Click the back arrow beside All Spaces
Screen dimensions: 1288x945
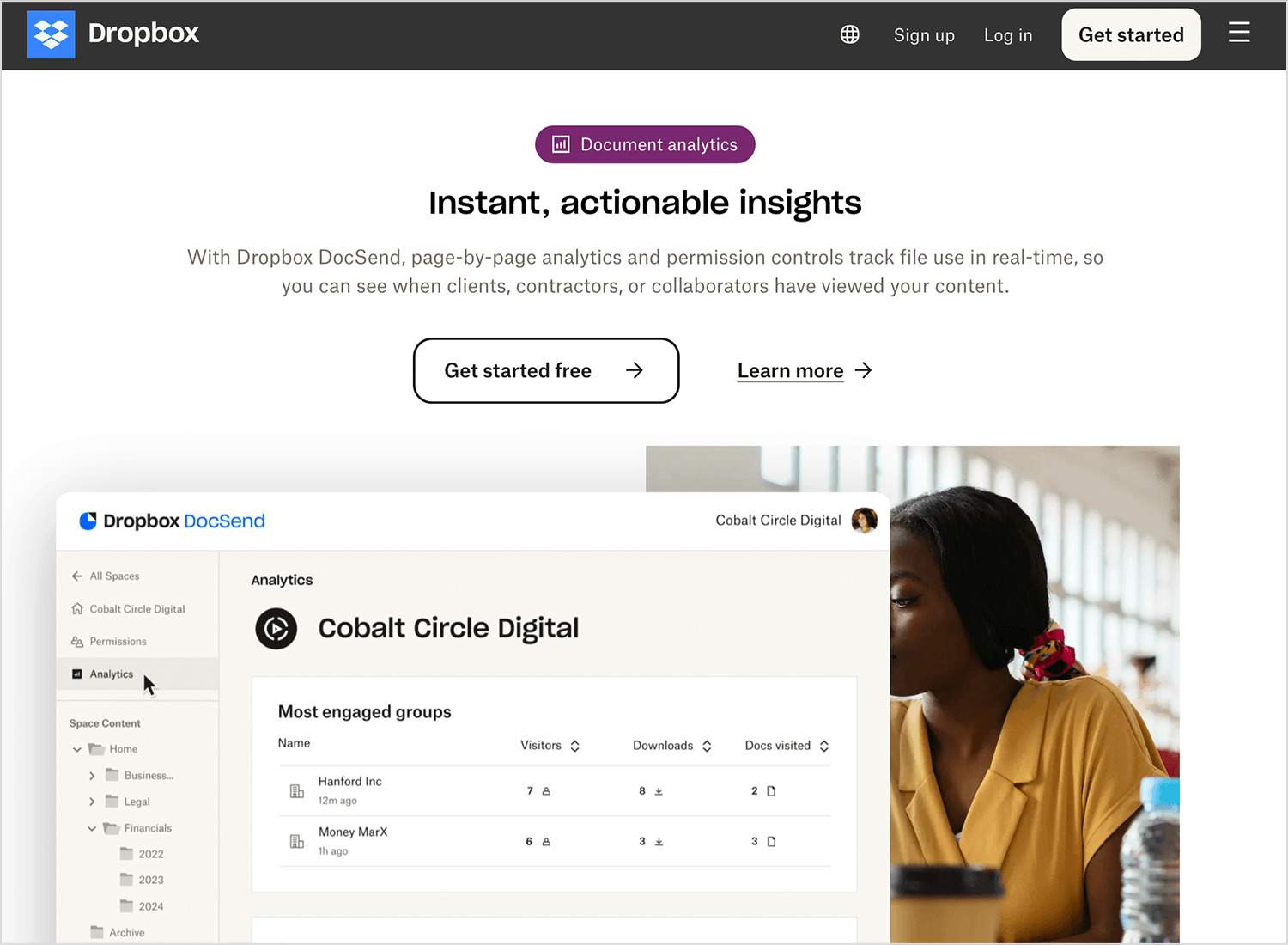(77, 576)
